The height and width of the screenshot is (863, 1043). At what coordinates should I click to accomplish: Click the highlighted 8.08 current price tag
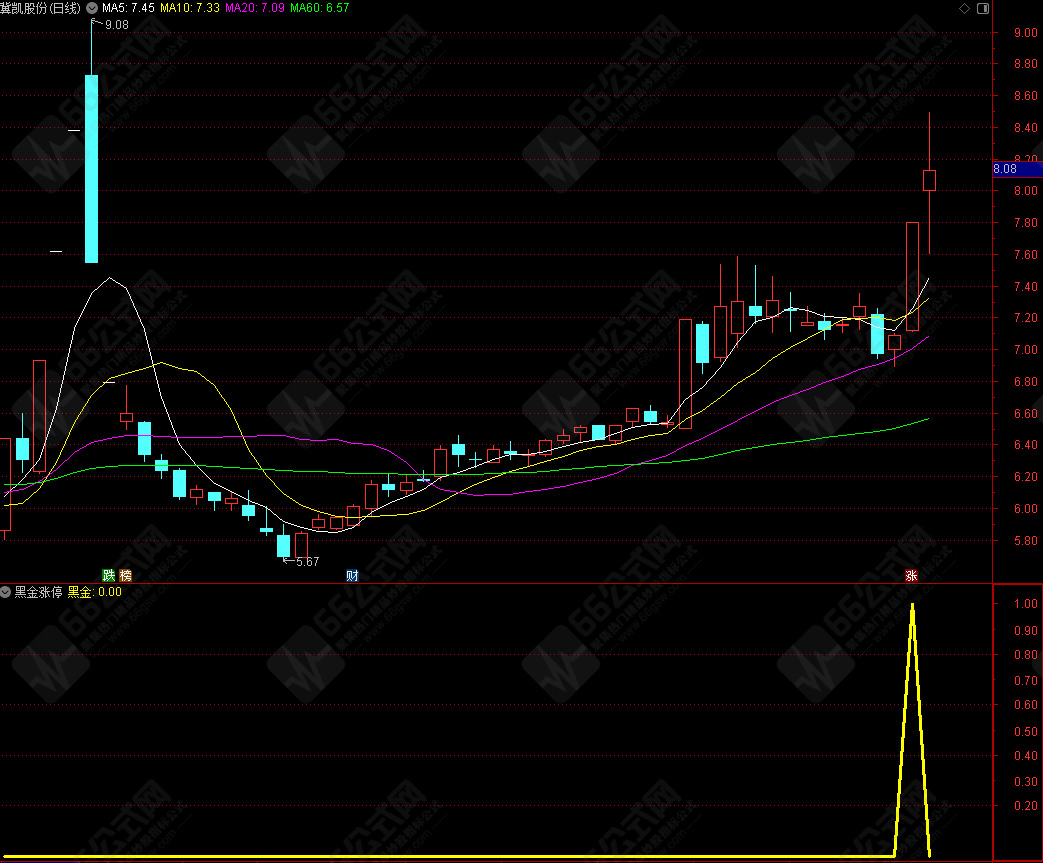pyautogui.click(x=1017, y=169)
